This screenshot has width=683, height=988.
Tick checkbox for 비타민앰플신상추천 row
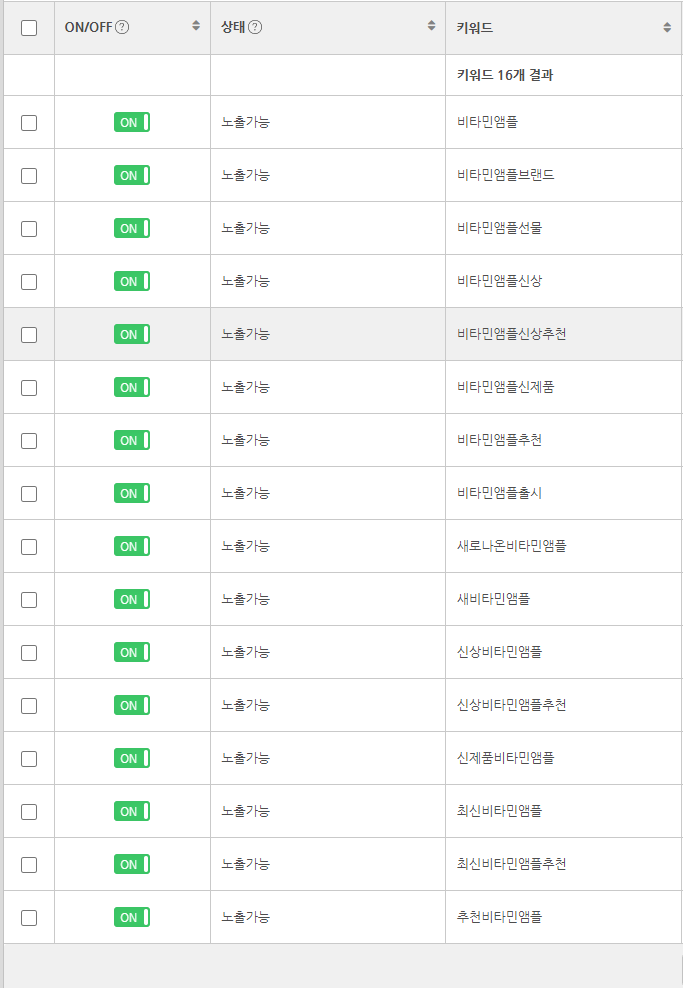(29, 335)
